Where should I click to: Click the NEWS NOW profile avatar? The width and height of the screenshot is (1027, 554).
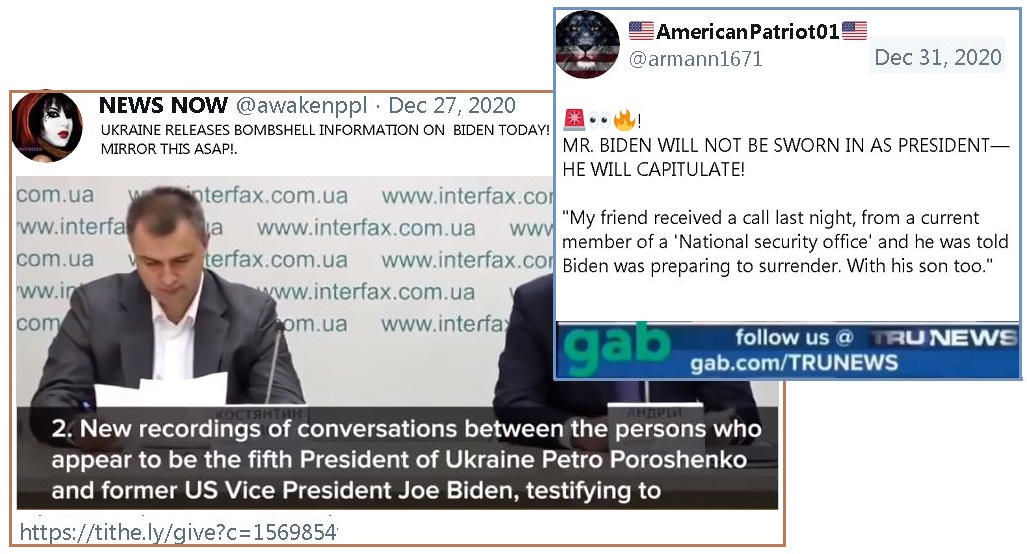(x=47, y=126)
